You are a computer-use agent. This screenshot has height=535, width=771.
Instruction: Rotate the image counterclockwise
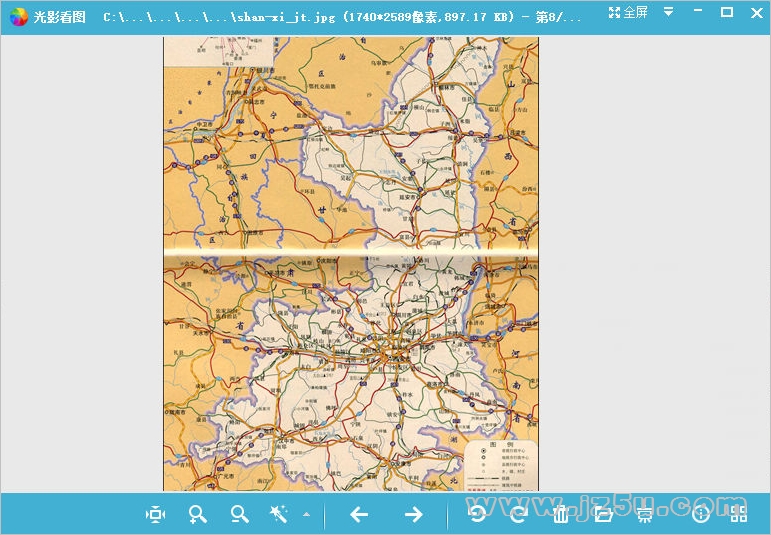coord(479,514)
